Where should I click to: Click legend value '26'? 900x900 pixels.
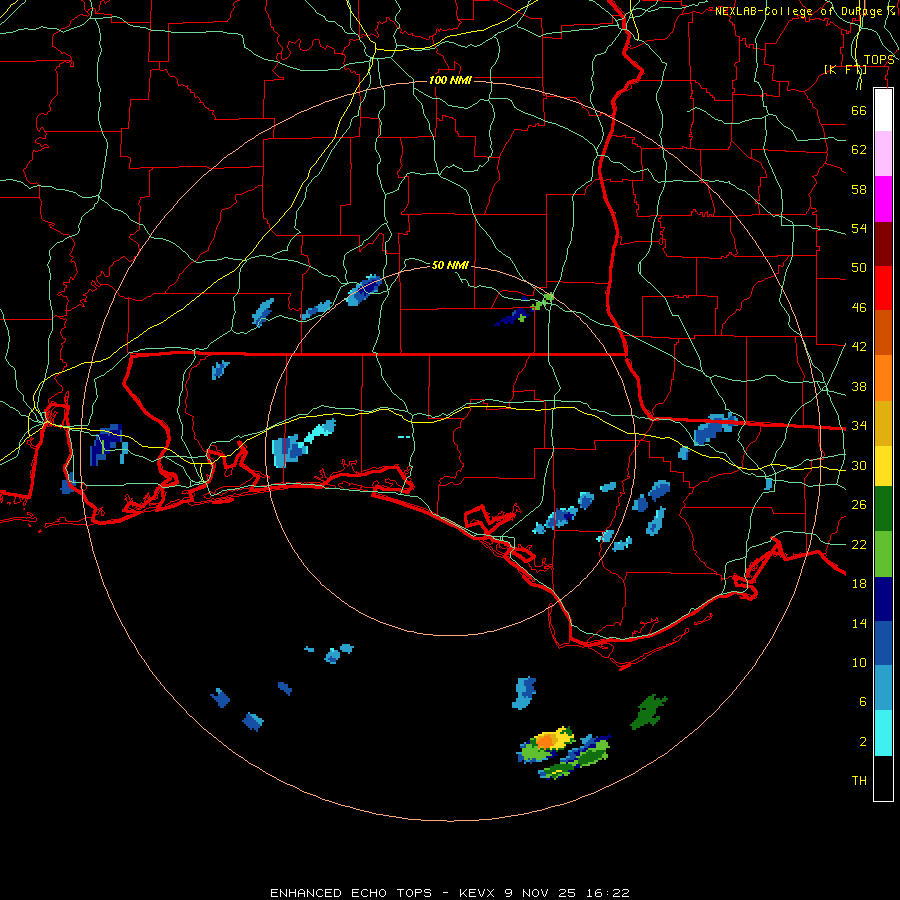coord(859,505)
